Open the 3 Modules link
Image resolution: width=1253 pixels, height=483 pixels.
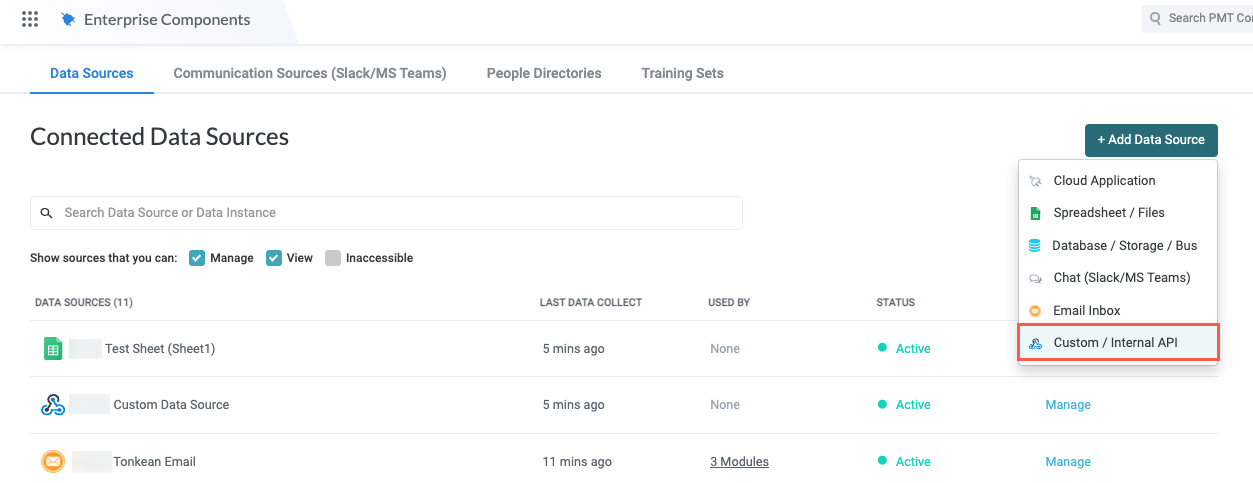pyautogui.click(x=739, y=462)
